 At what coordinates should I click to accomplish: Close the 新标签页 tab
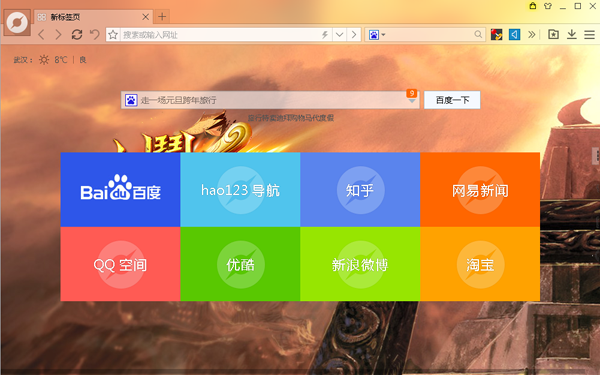145,17
